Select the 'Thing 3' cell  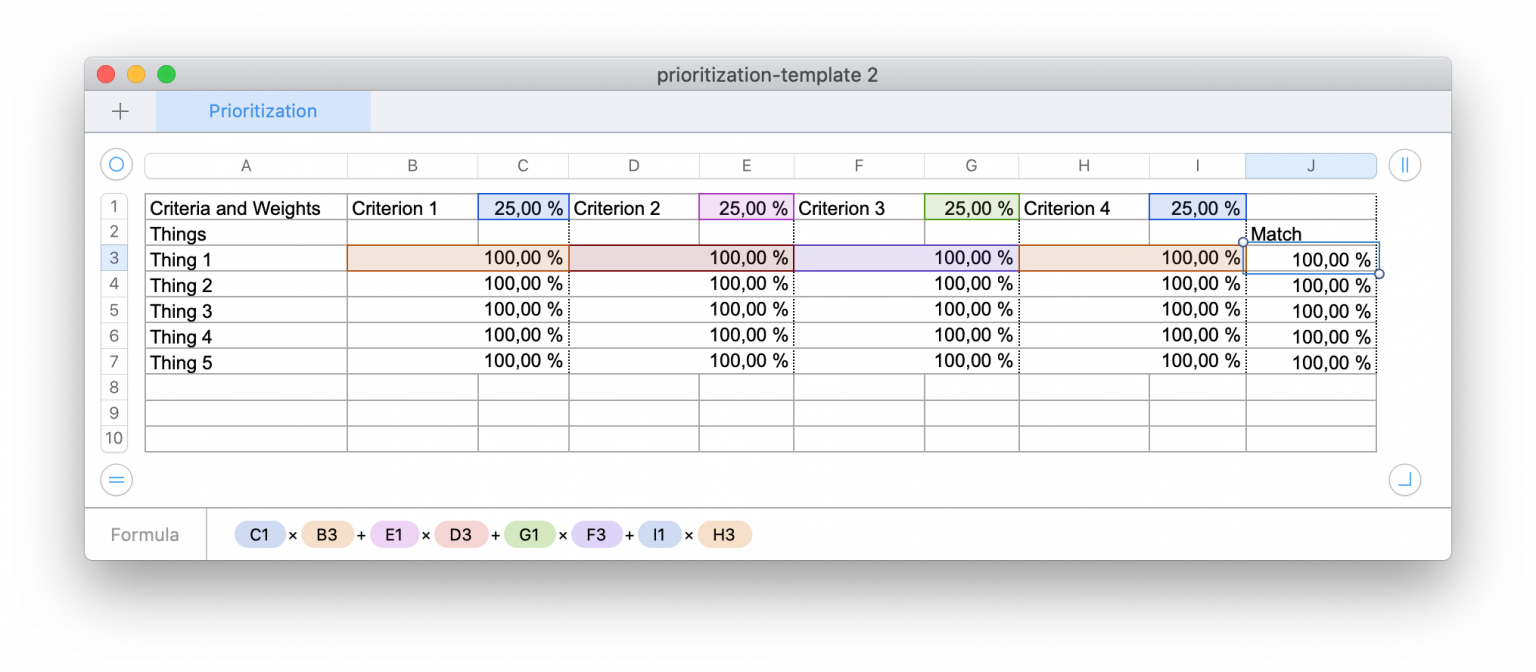click(246, 310)
